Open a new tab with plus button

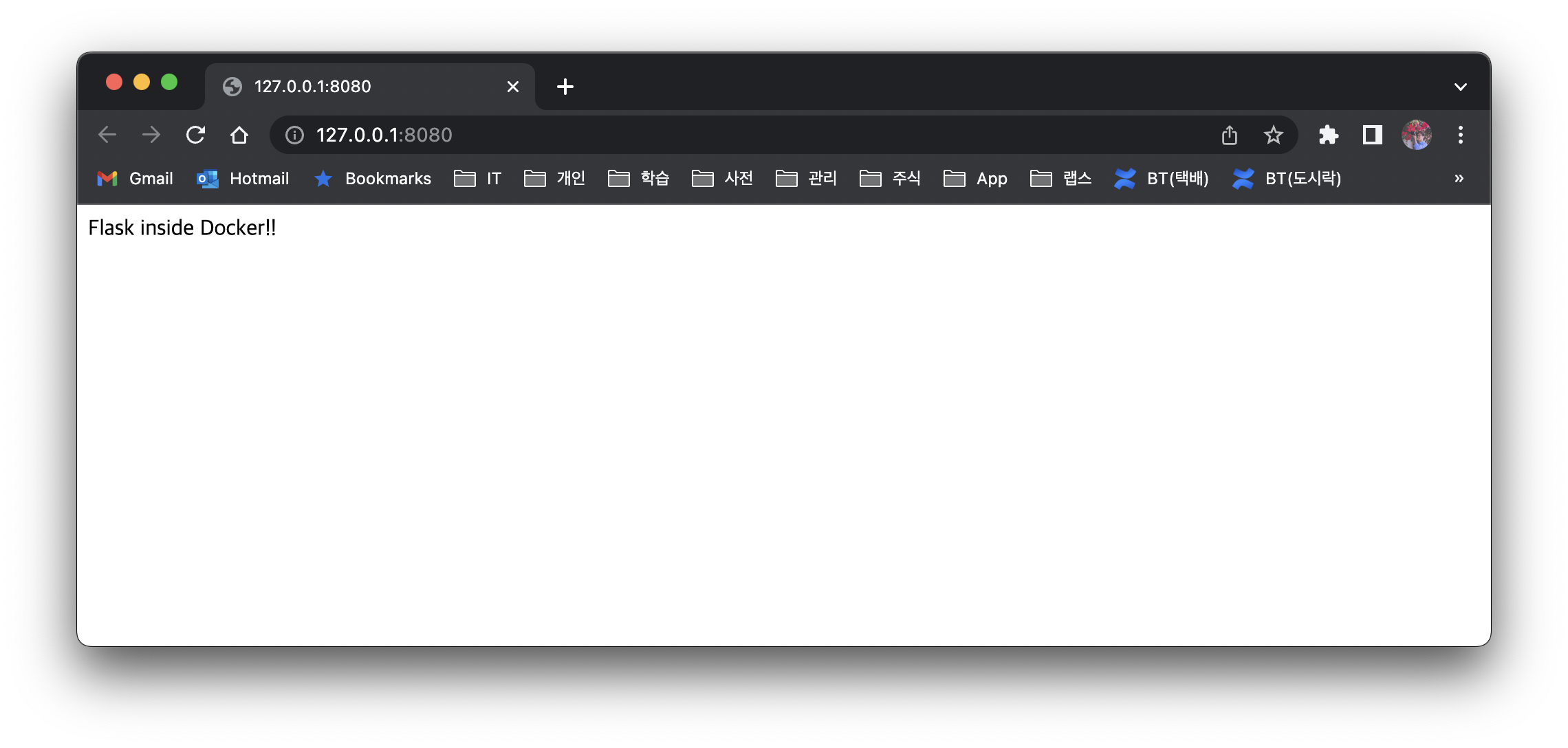[565, 87]
